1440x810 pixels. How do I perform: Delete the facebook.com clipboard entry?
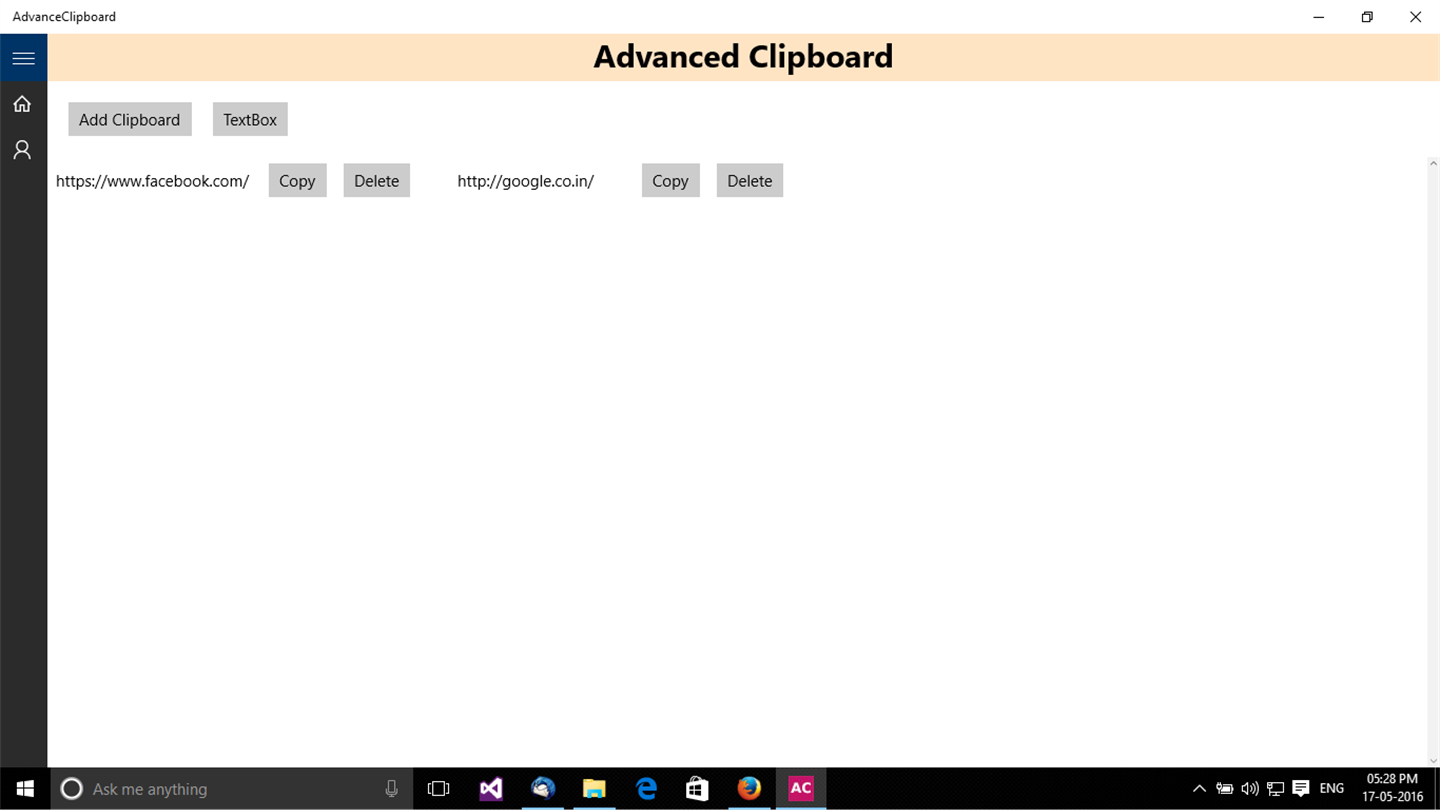(377, 180)
